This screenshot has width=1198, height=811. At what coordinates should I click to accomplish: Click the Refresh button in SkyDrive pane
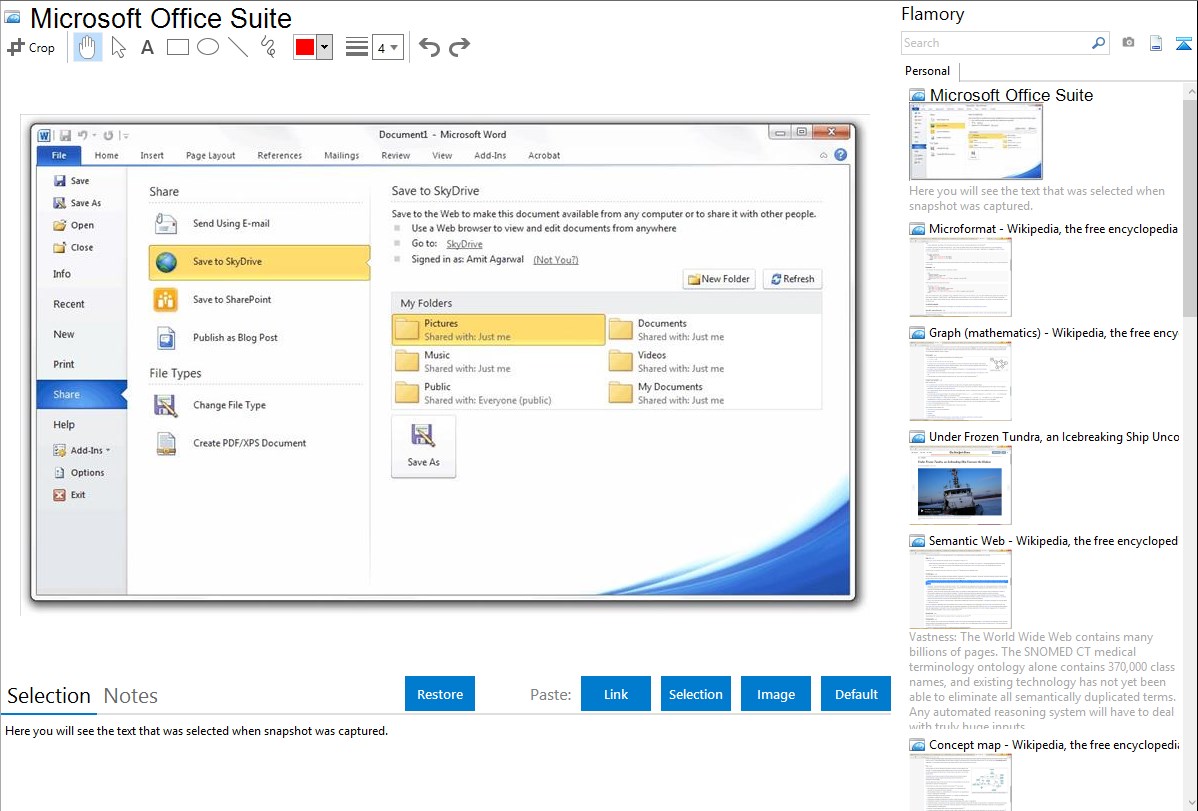[792, 279]
